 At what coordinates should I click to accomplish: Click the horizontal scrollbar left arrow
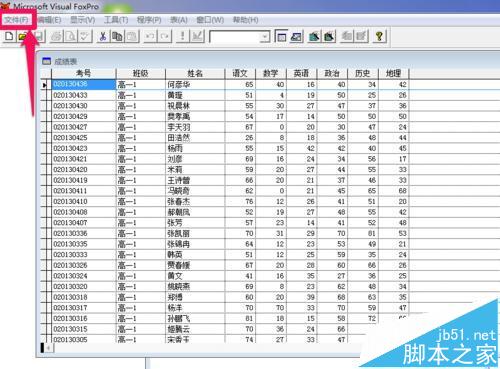tap(49, 348)
